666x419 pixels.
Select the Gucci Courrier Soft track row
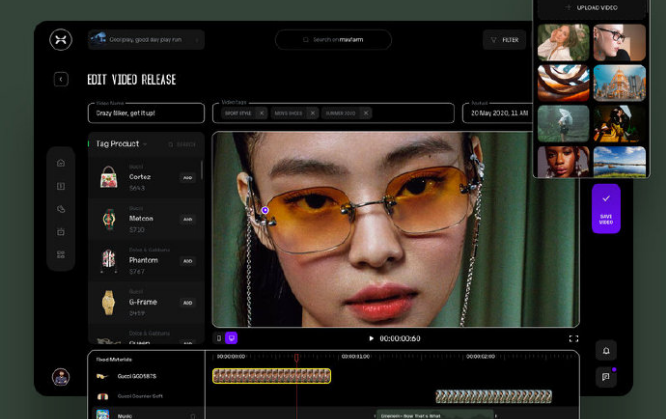tap(147, 396)
